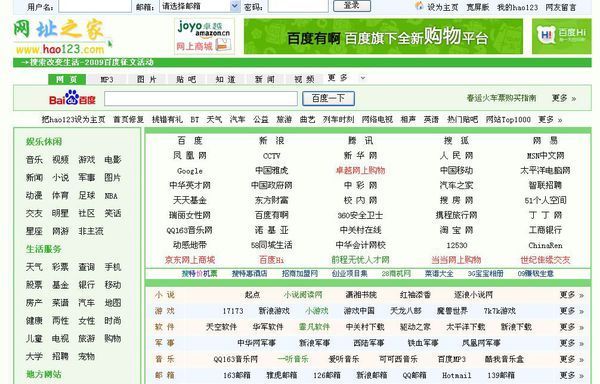Click 把hao123设为主页 link

pos(73,120)
